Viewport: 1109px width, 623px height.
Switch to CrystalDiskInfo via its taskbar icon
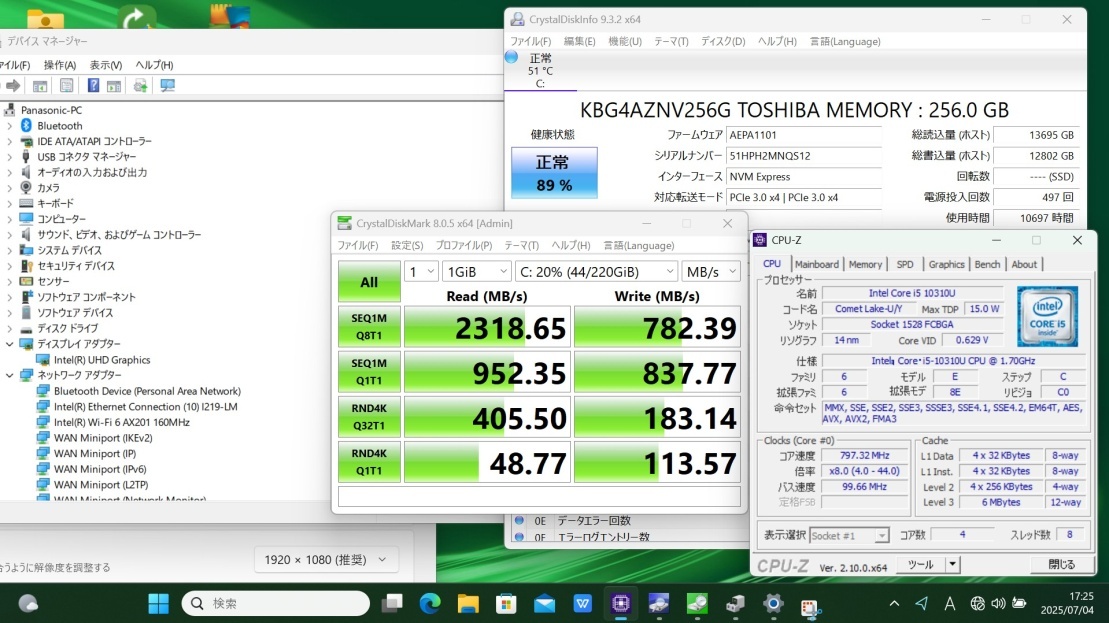click(659, 603)
